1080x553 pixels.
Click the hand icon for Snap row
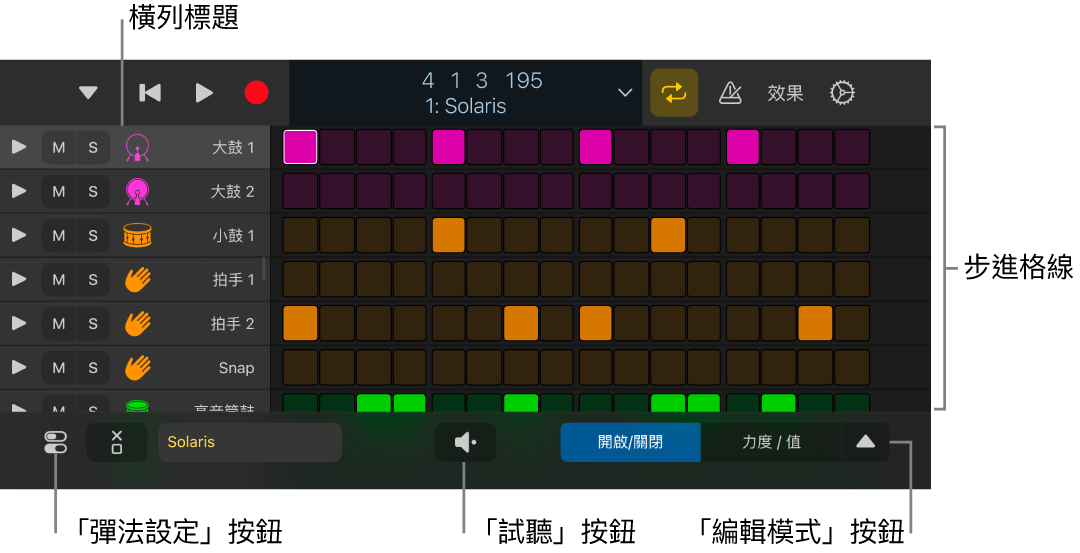(137, 368)
